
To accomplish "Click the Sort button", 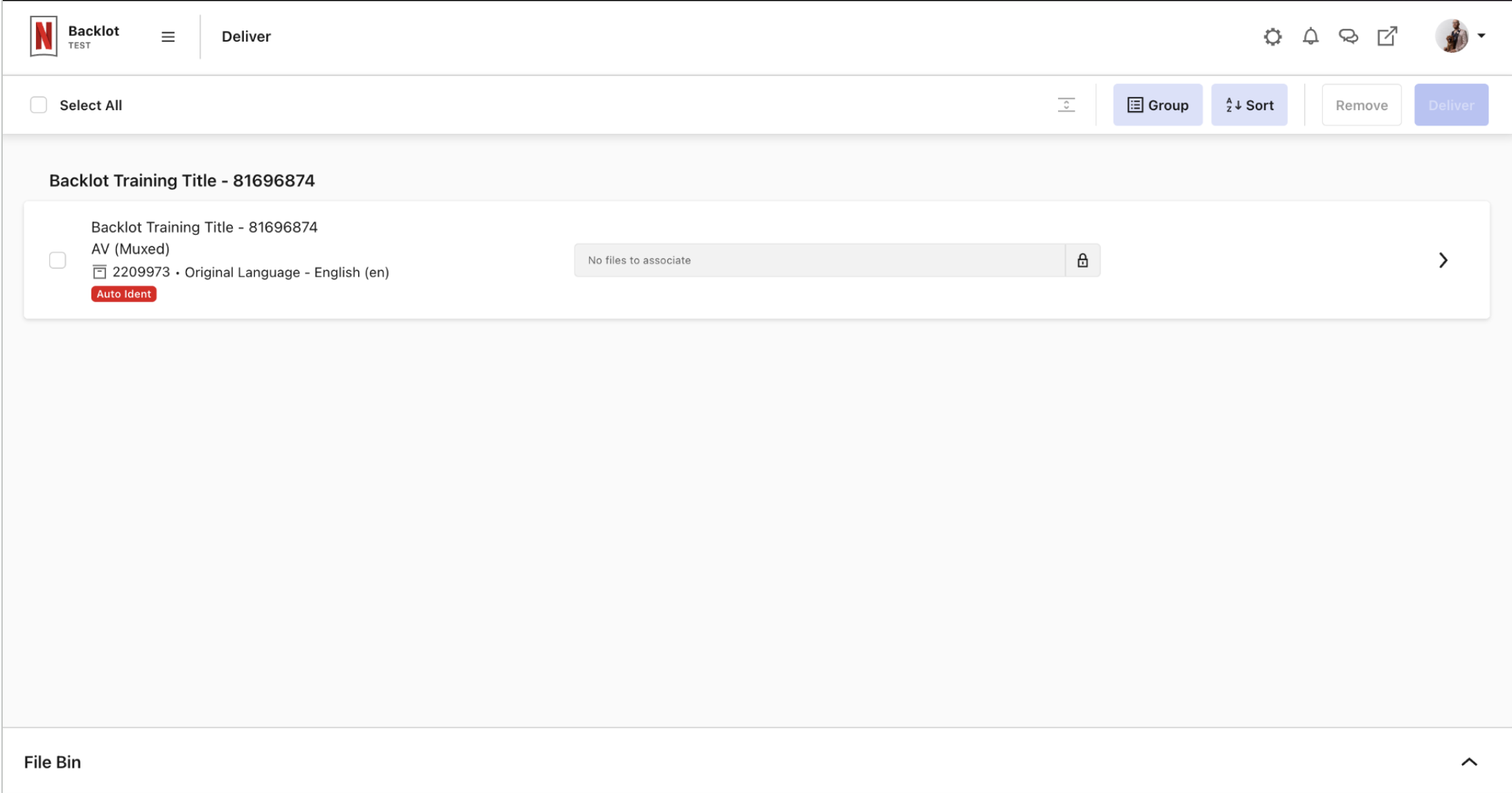I will point(1249,105).
